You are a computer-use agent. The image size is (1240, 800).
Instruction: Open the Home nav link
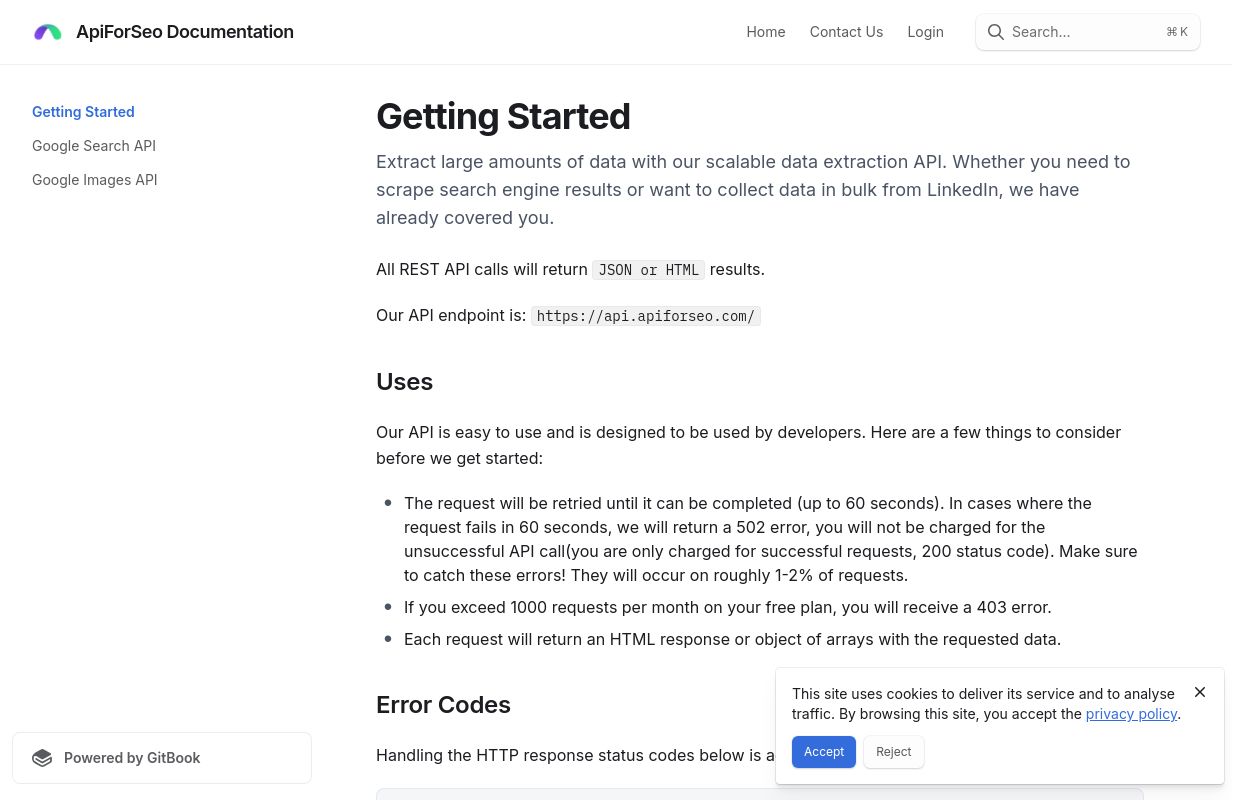click(766, 32)
